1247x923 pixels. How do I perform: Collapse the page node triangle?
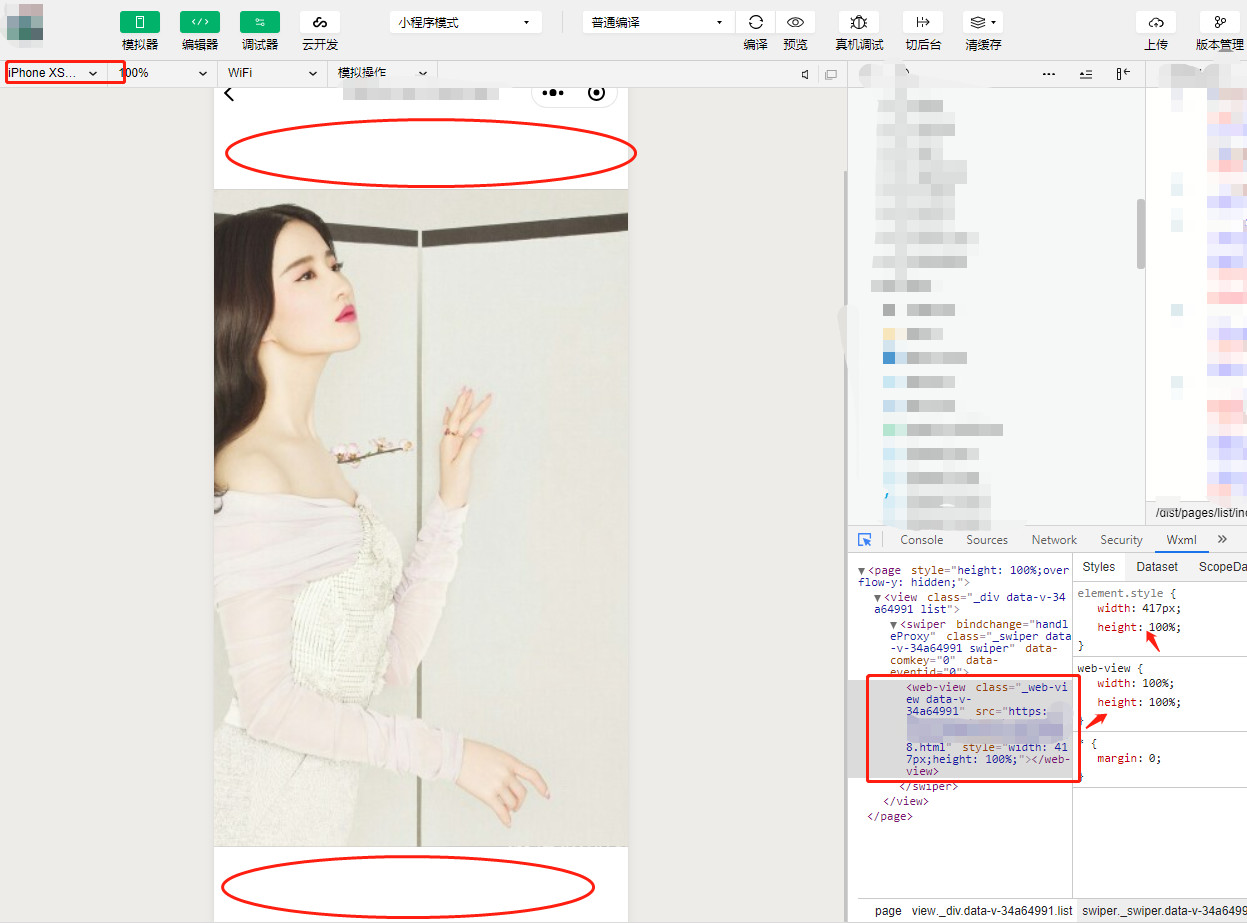(x=862, y=571)
